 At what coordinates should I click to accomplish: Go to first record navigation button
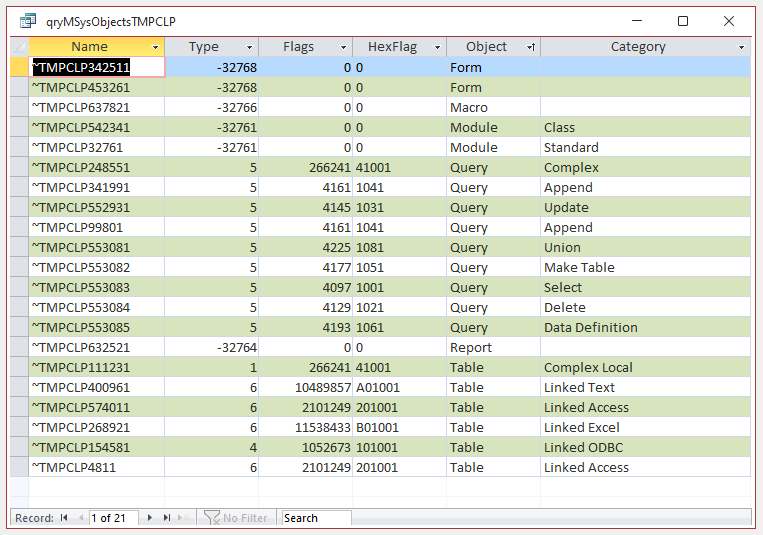tap(64, 517)
